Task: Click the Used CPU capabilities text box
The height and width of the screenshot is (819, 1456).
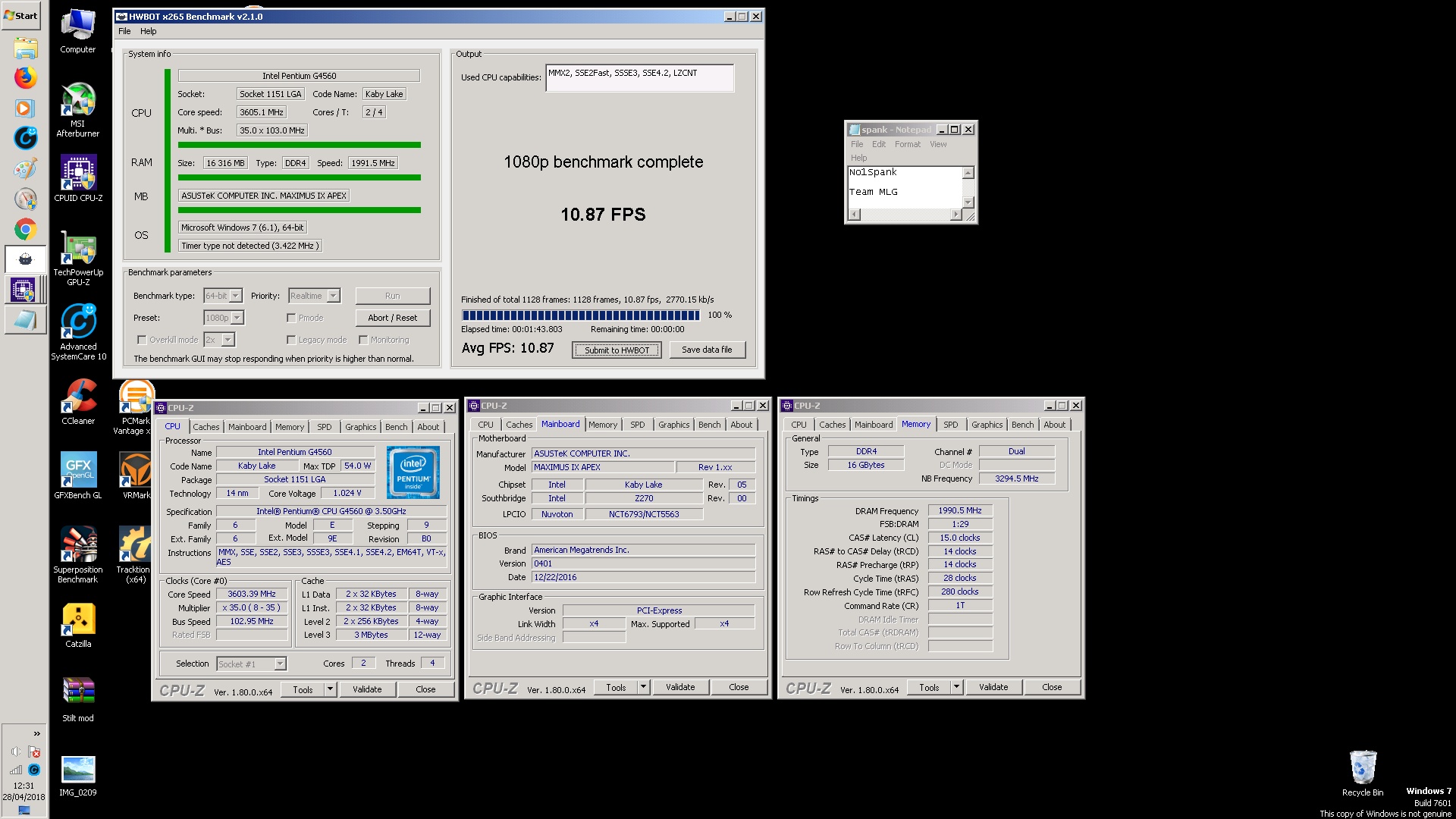Action: point(639,78)
